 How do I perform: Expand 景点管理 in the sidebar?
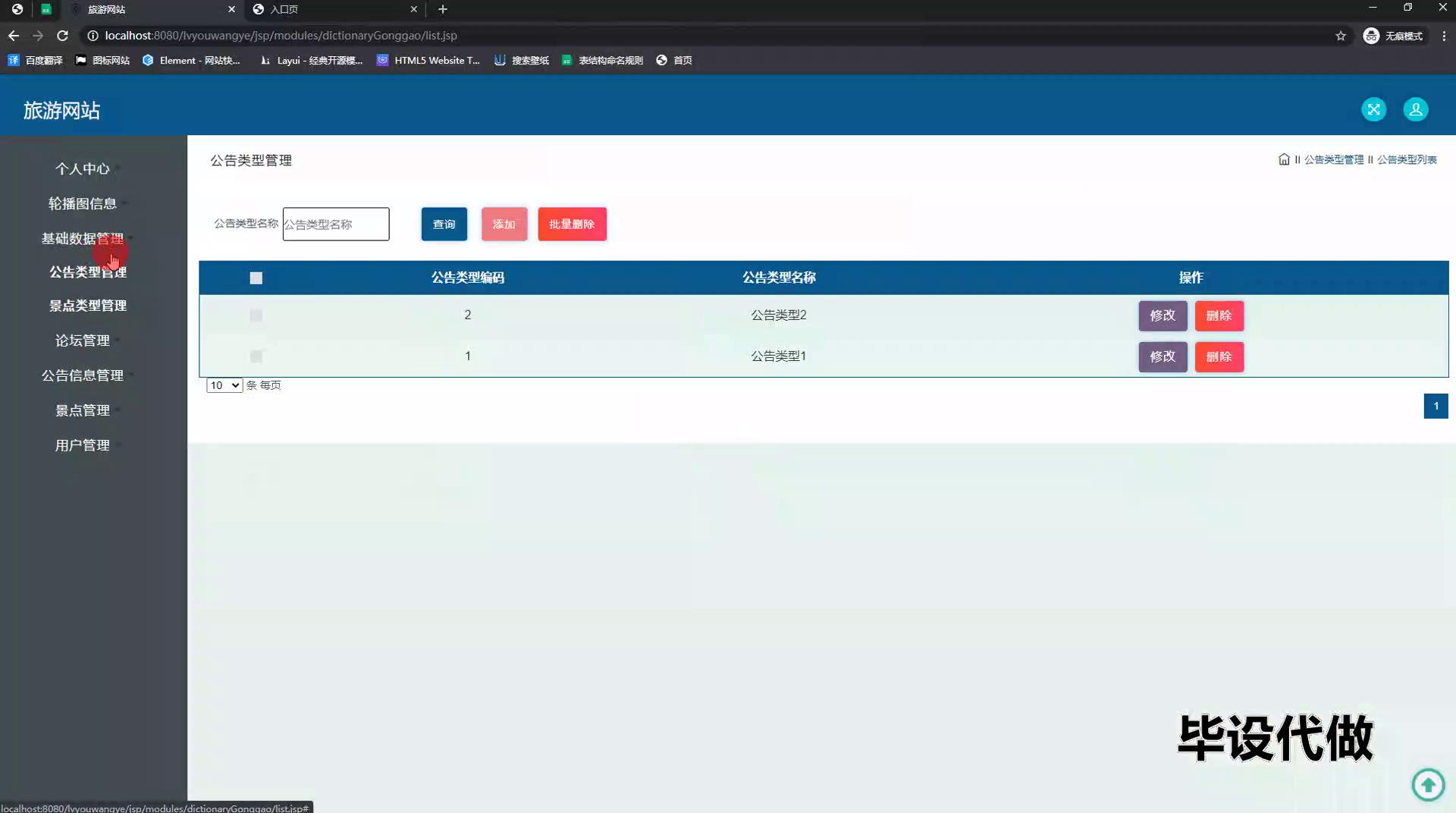coord(83,410)
